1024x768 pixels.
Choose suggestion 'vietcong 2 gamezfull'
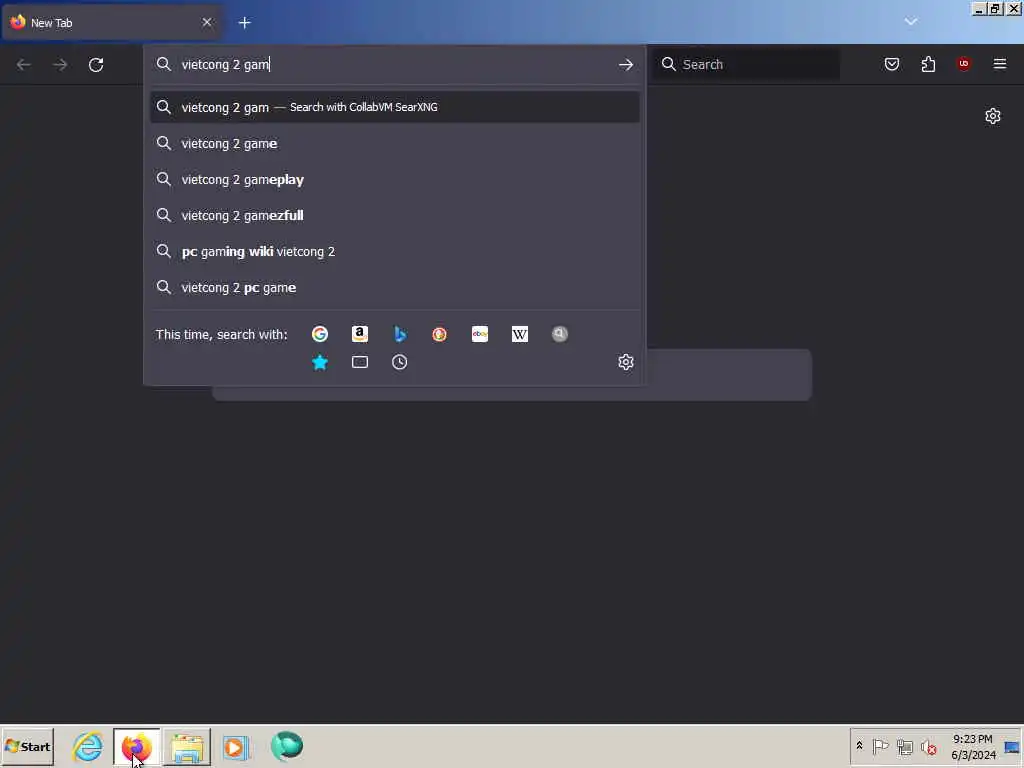pyautogui.click(x=394, y=216)
